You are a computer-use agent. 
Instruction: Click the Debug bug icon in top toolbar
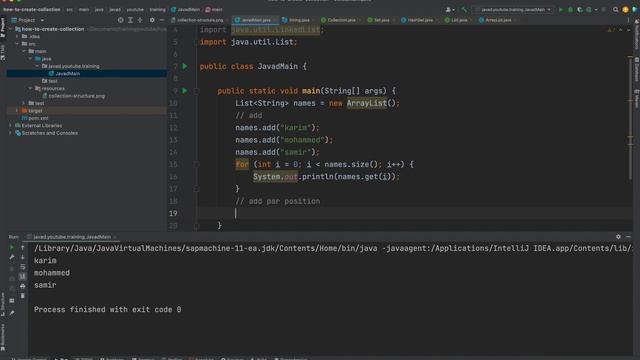pyautogui.click(x=570, y=9)
